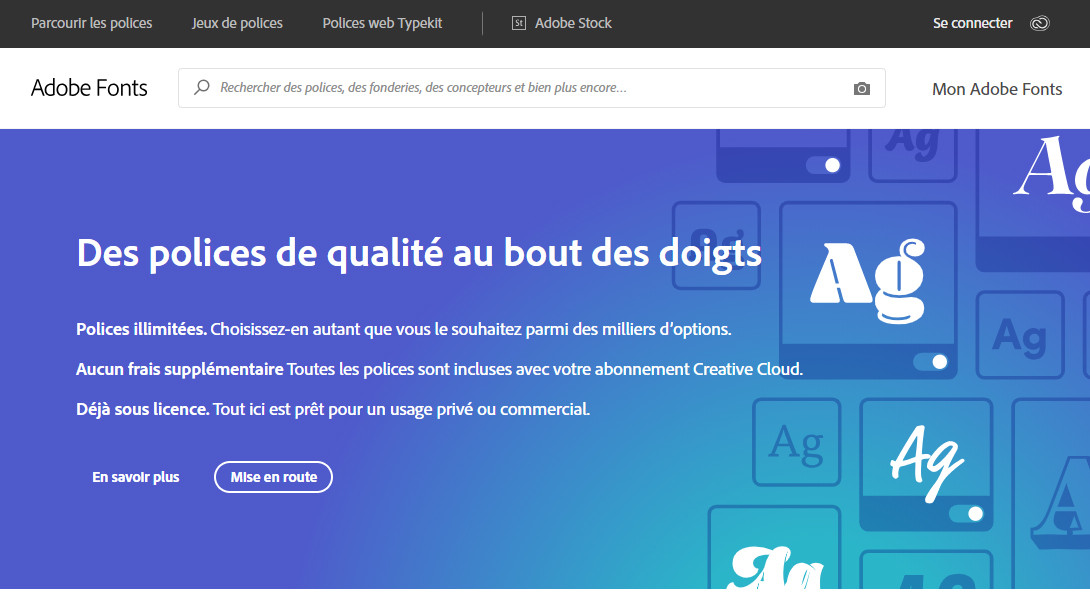Click the Adobe Fonts logo
The width and height of the screenshot is (1090, 609).
[89, 88]
